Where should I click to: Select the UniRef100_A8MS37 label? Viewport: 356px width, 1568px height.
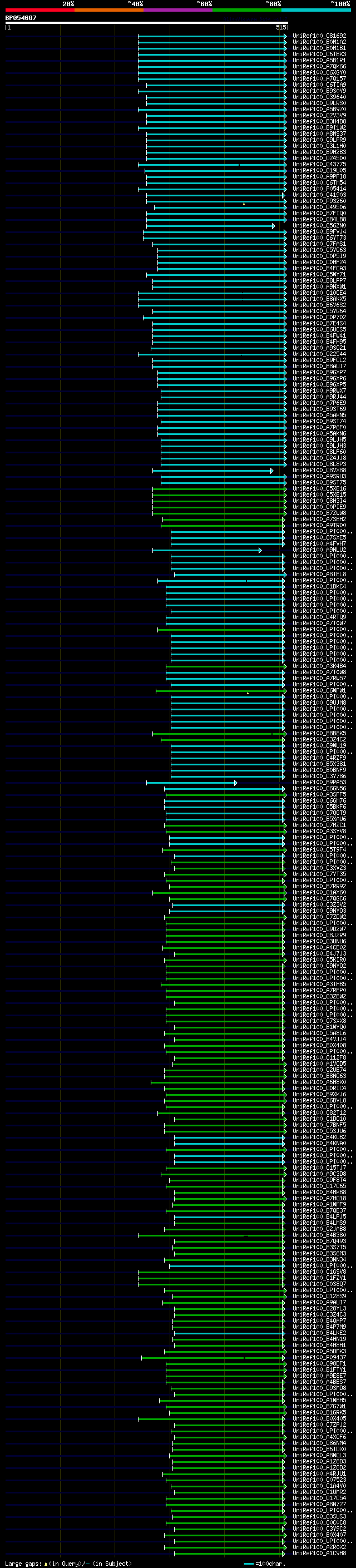[319, 134]
